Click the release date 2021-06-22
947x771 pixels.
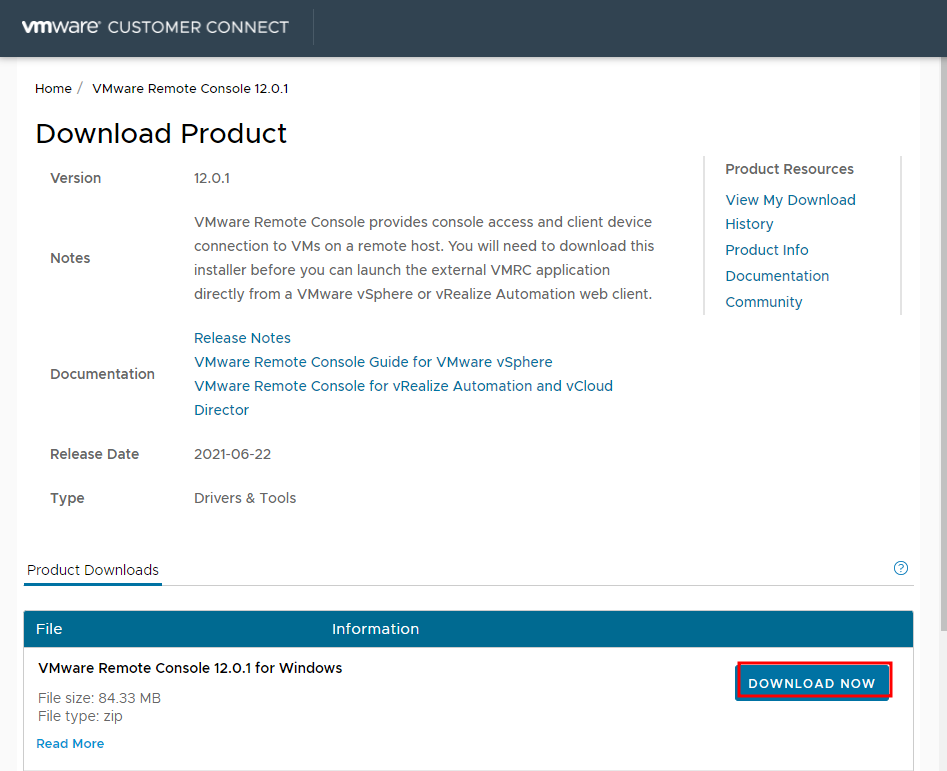pos(233,454)
